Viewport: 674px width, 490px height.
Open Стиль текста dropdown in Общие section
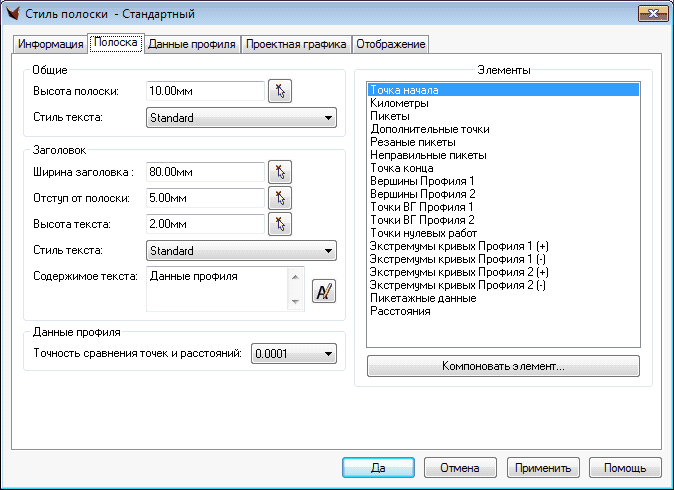click(x=240, y=118)
